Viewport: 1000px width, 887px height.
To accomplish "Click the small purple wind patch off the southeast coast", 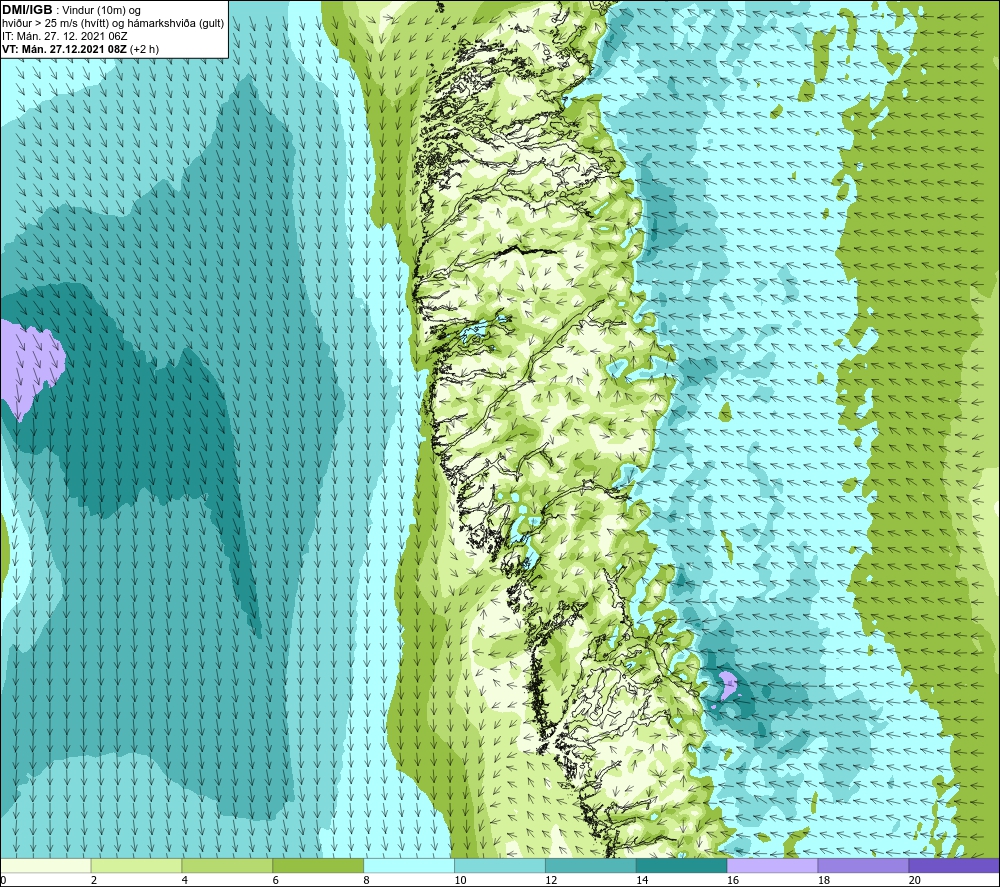I will [728, 685].
